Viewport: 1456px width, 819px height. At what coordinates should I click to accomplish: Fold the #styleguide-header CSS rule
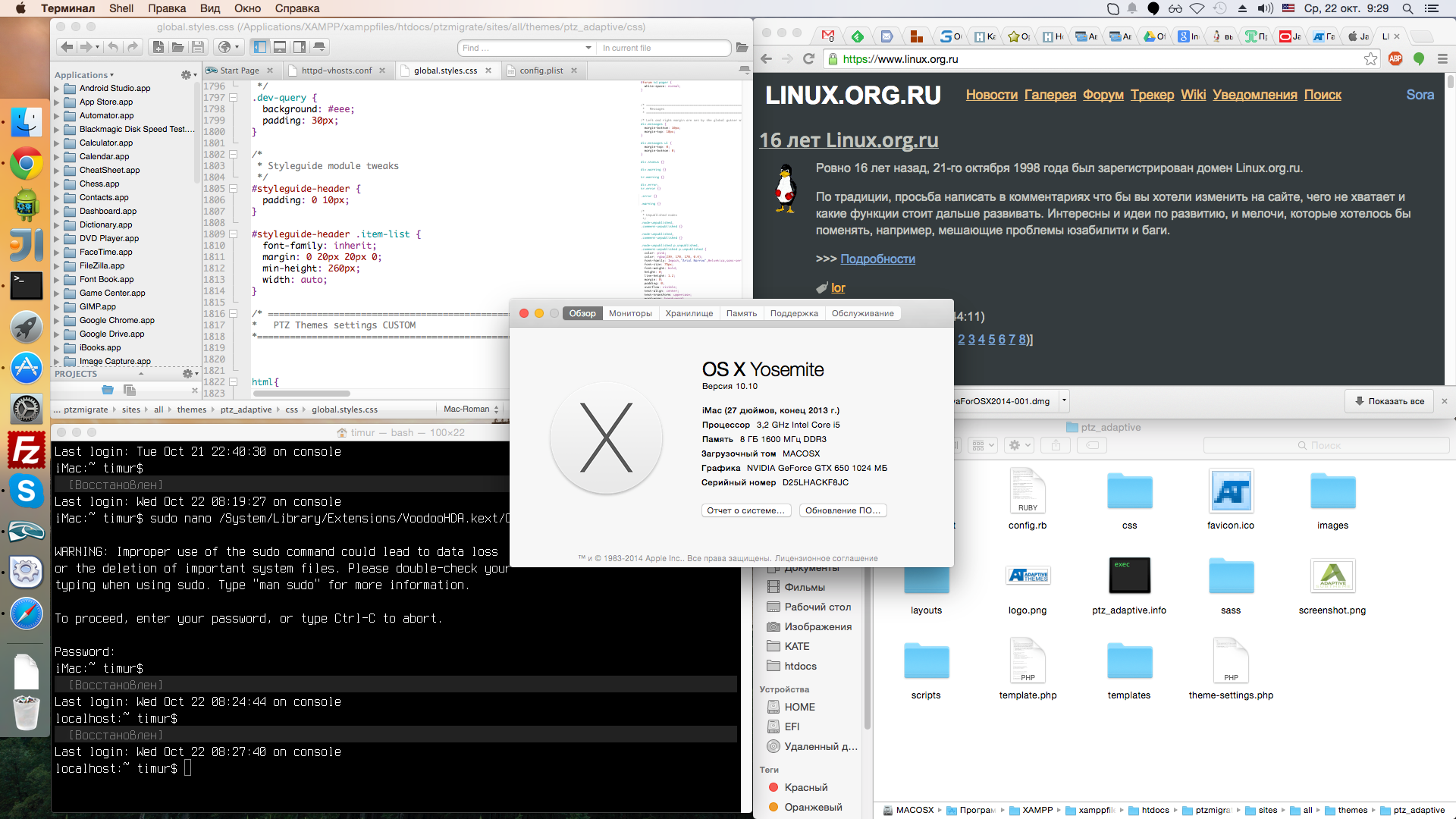coord(234,189)
